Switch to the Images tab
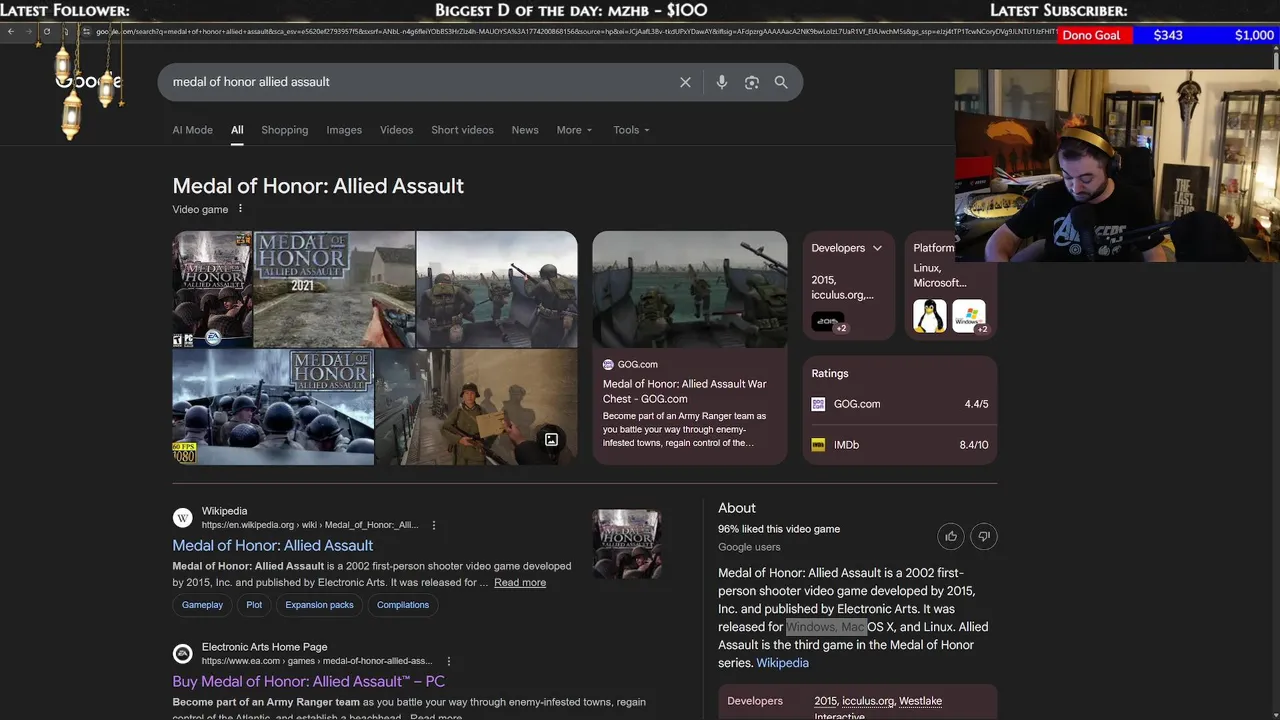The image size is (1280, 720). (344, 130)
